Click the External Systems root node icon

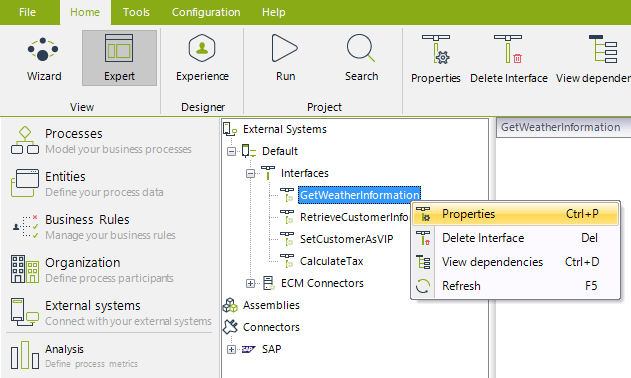[x=230, y=129]
